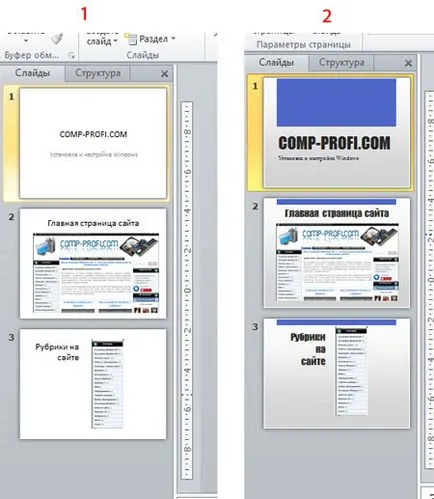434x499 pixels.
Task: Select left panel Главная страница сайта slide
Action: coord(93,264)
